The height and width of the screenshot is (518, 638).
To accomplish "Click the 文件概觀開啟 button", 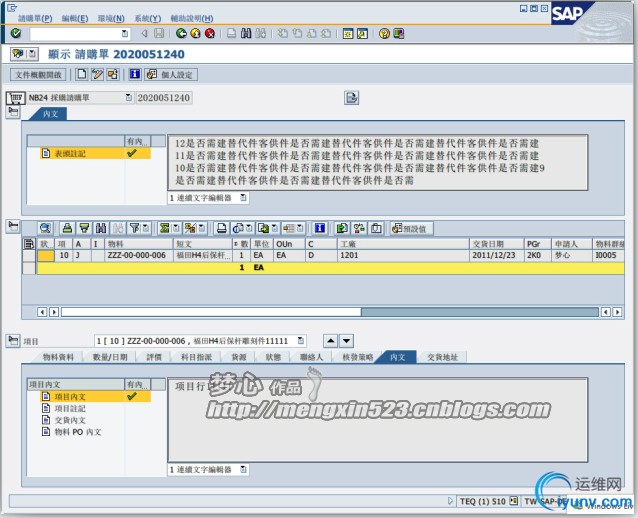I will tap(38, 74).
